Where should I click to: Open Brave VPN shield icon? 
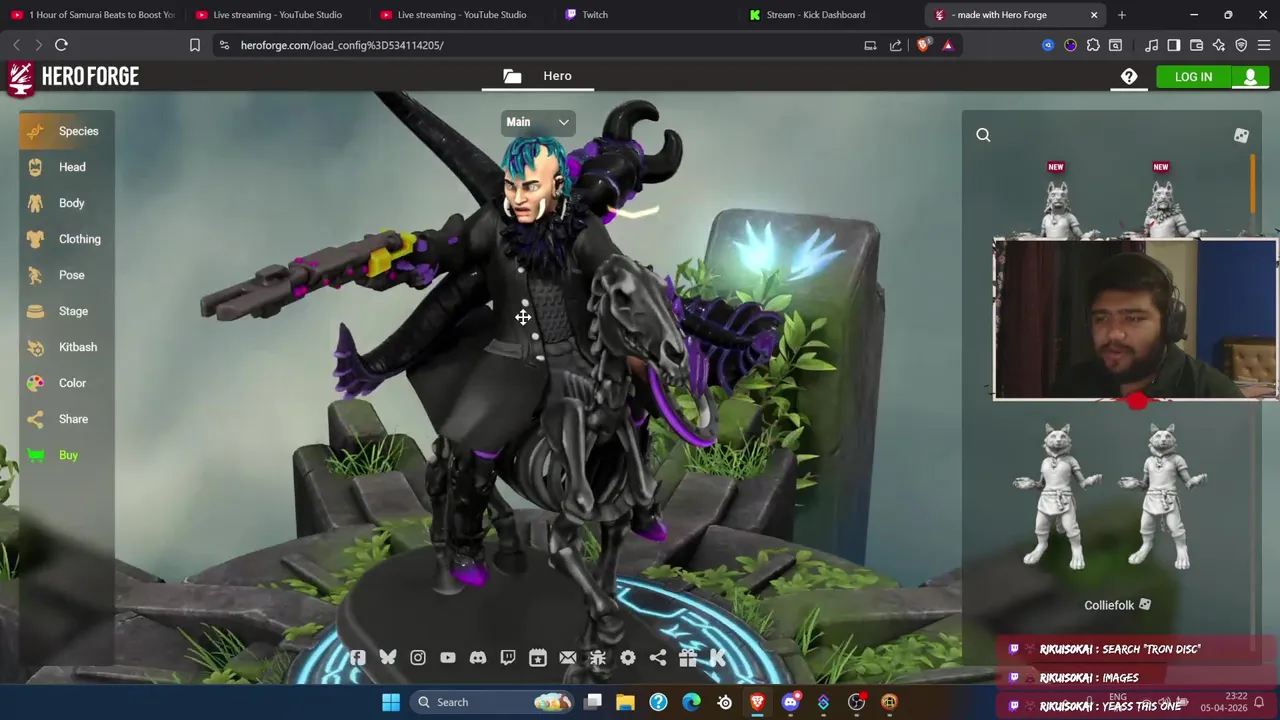point(1241,45)
